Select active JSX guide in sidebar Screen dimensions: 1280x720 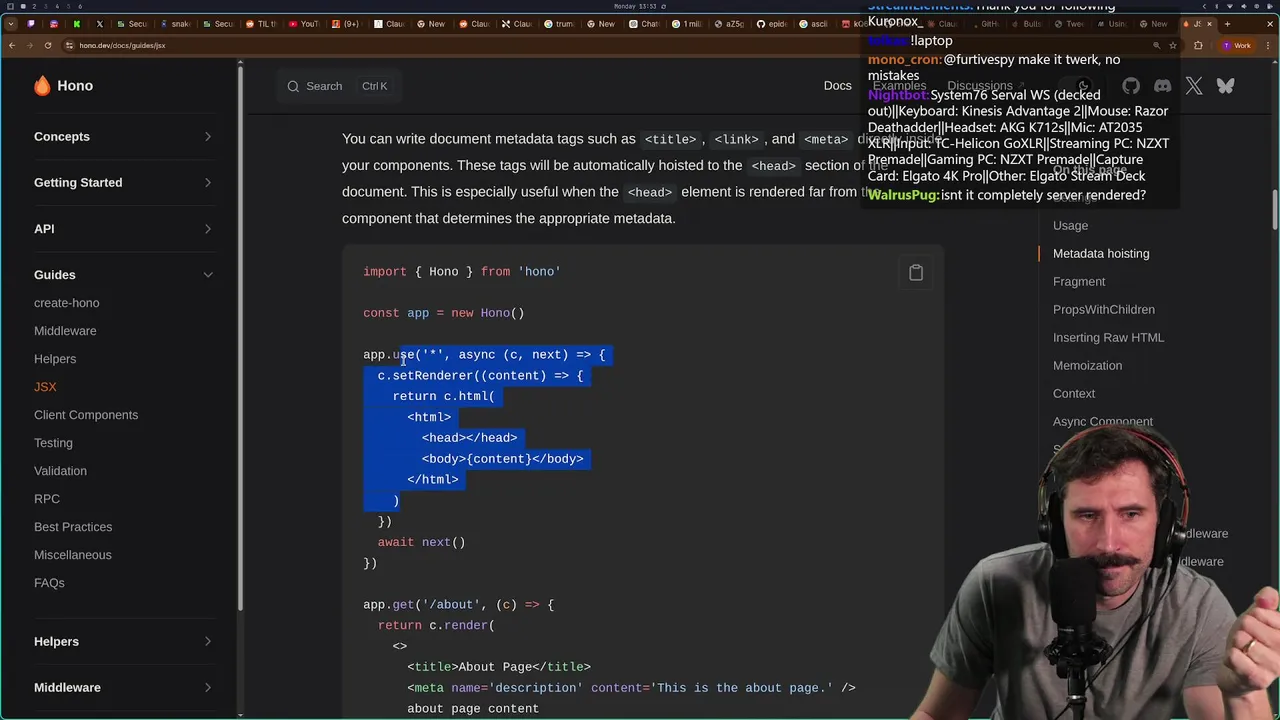click(45, 387)
